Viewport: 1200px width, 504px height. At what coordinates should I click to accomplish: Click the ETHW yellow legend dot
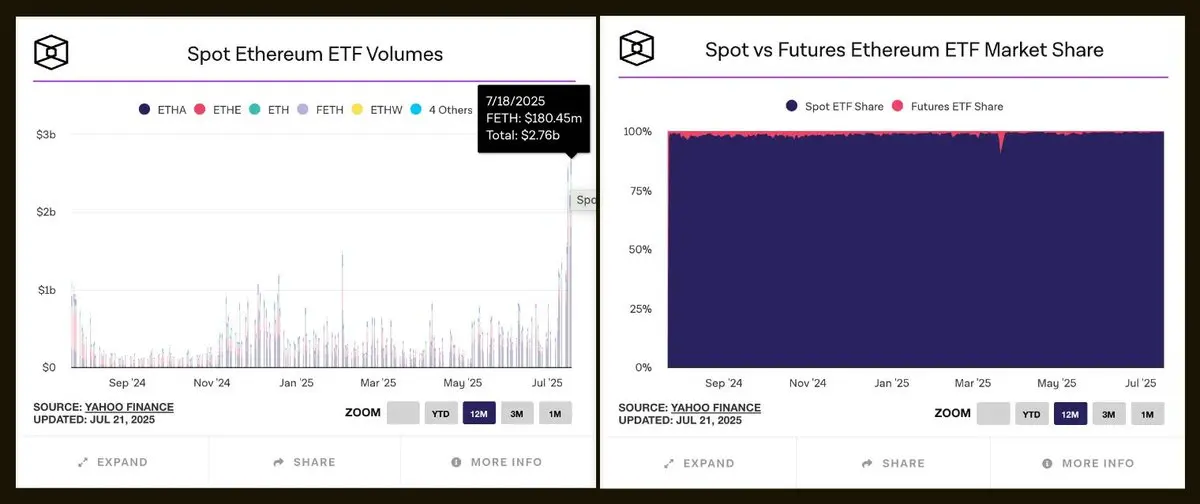coord(361,109)
